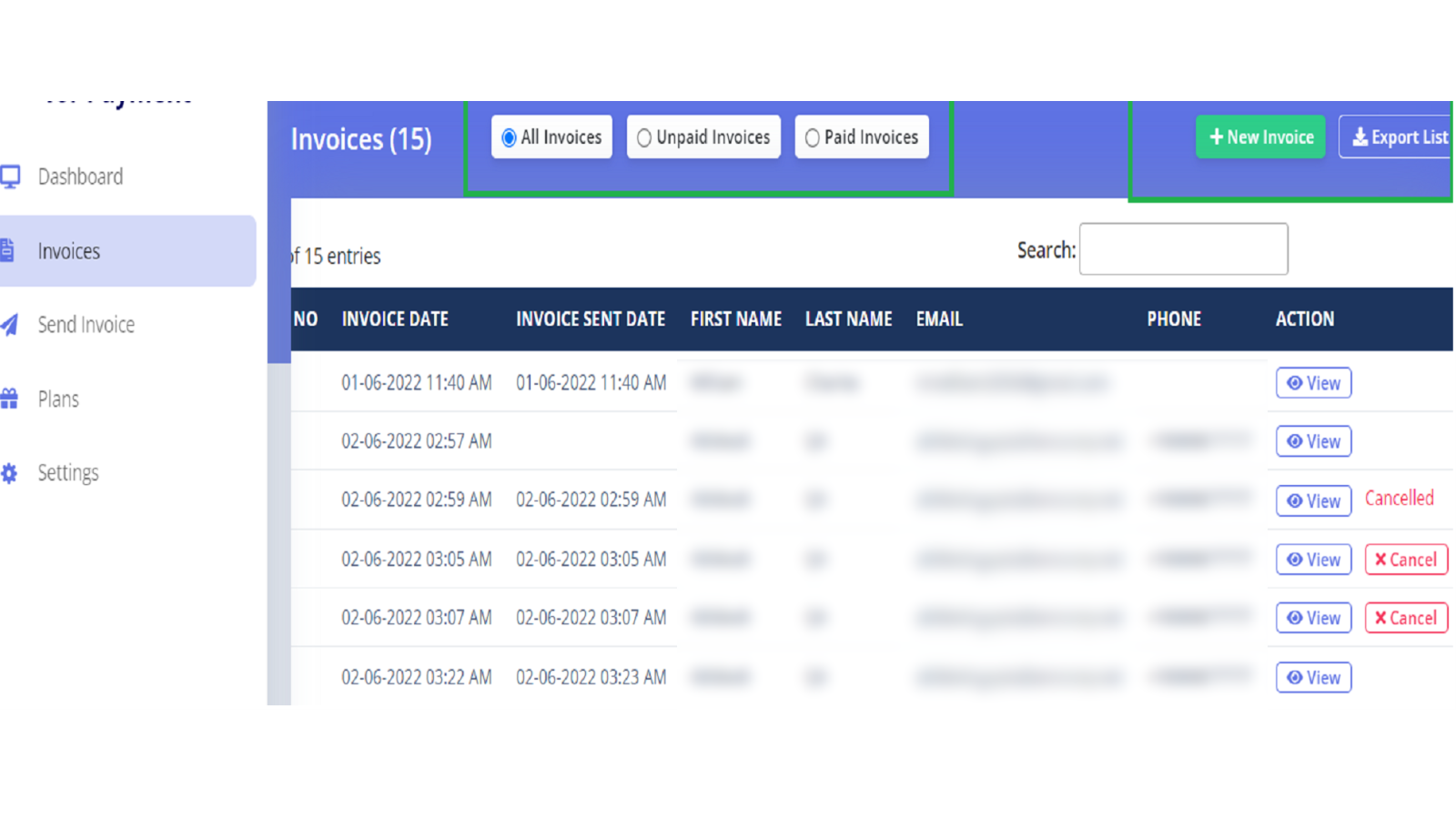Click the eye icon on the first View button
Screen dimensions: 1456x819
coord(1295,382)
